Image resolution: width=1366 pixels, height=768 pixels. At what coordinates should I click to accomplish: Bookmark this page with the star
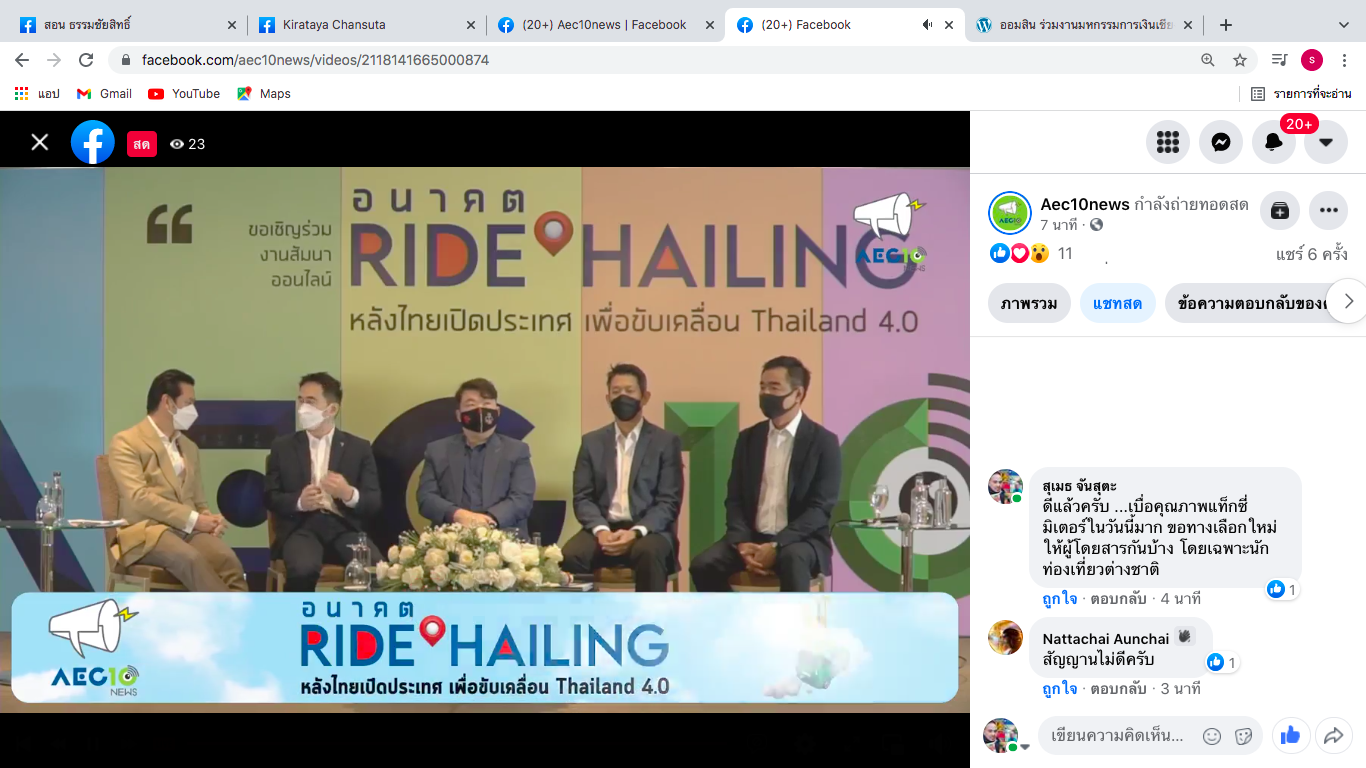[x=1240, y=60]
